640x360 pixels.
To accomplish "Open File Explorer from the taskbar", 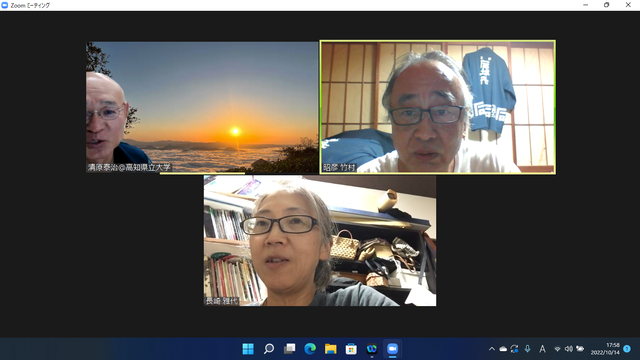I will (x=331, y=349).
